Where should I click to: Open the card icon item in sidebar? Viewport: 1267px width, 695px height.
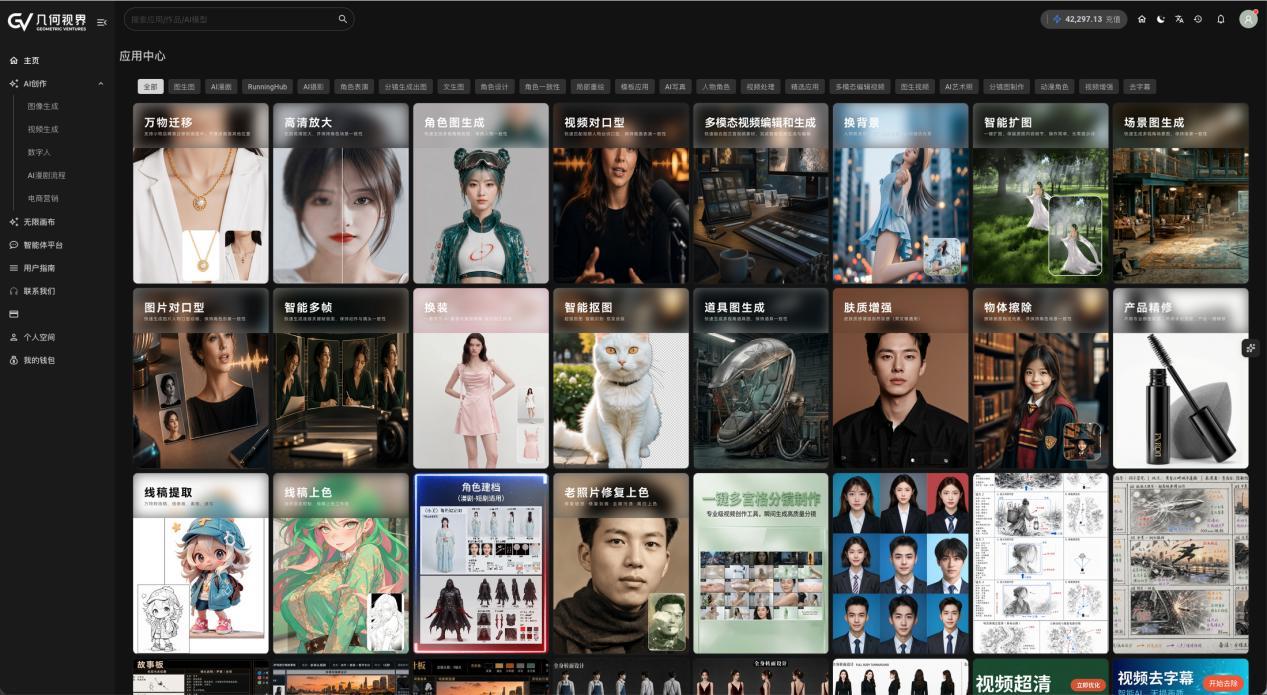point(14,314)
